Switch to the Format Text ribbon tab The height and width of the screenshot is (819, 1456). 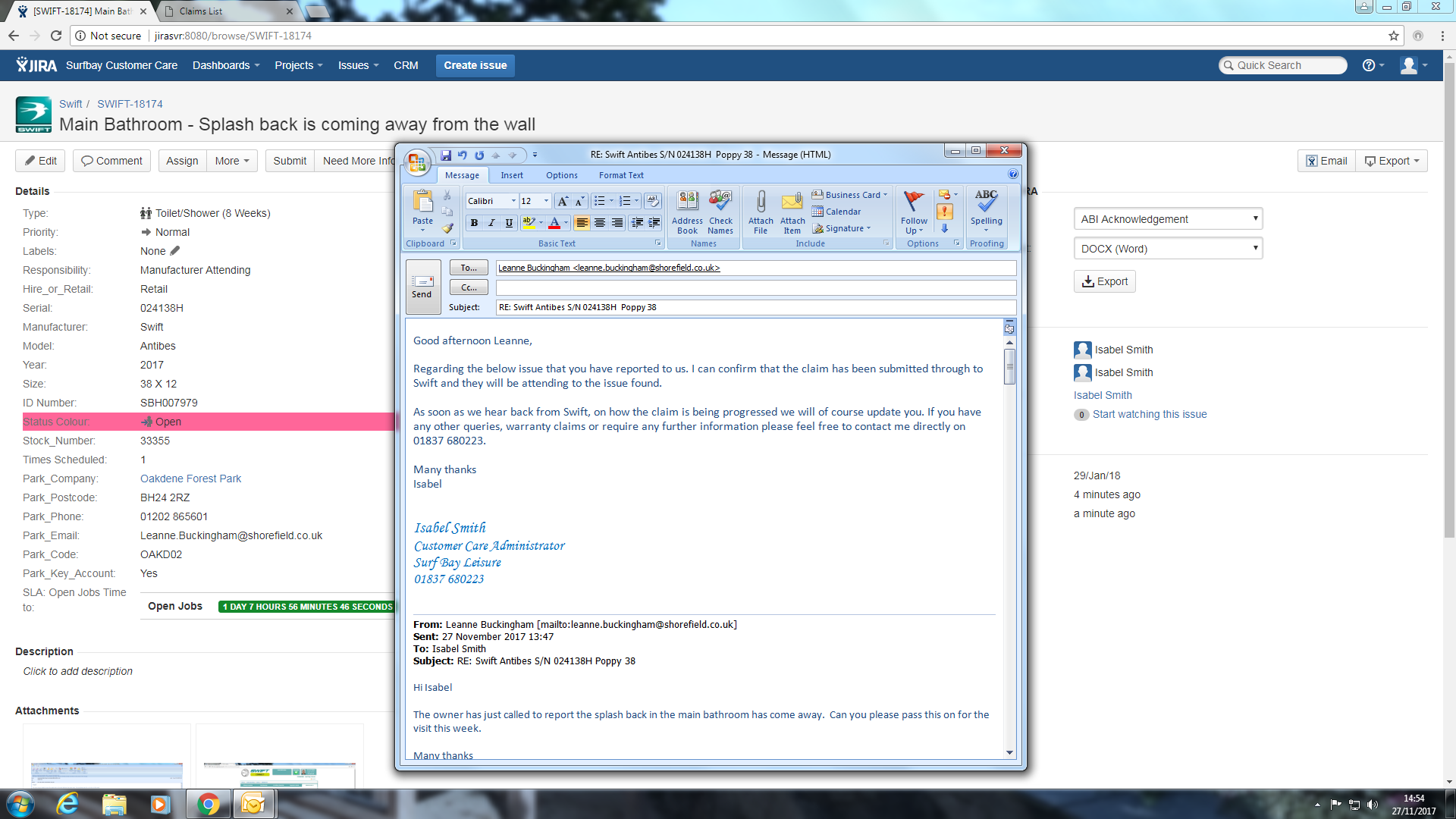(x=620, y=175)
